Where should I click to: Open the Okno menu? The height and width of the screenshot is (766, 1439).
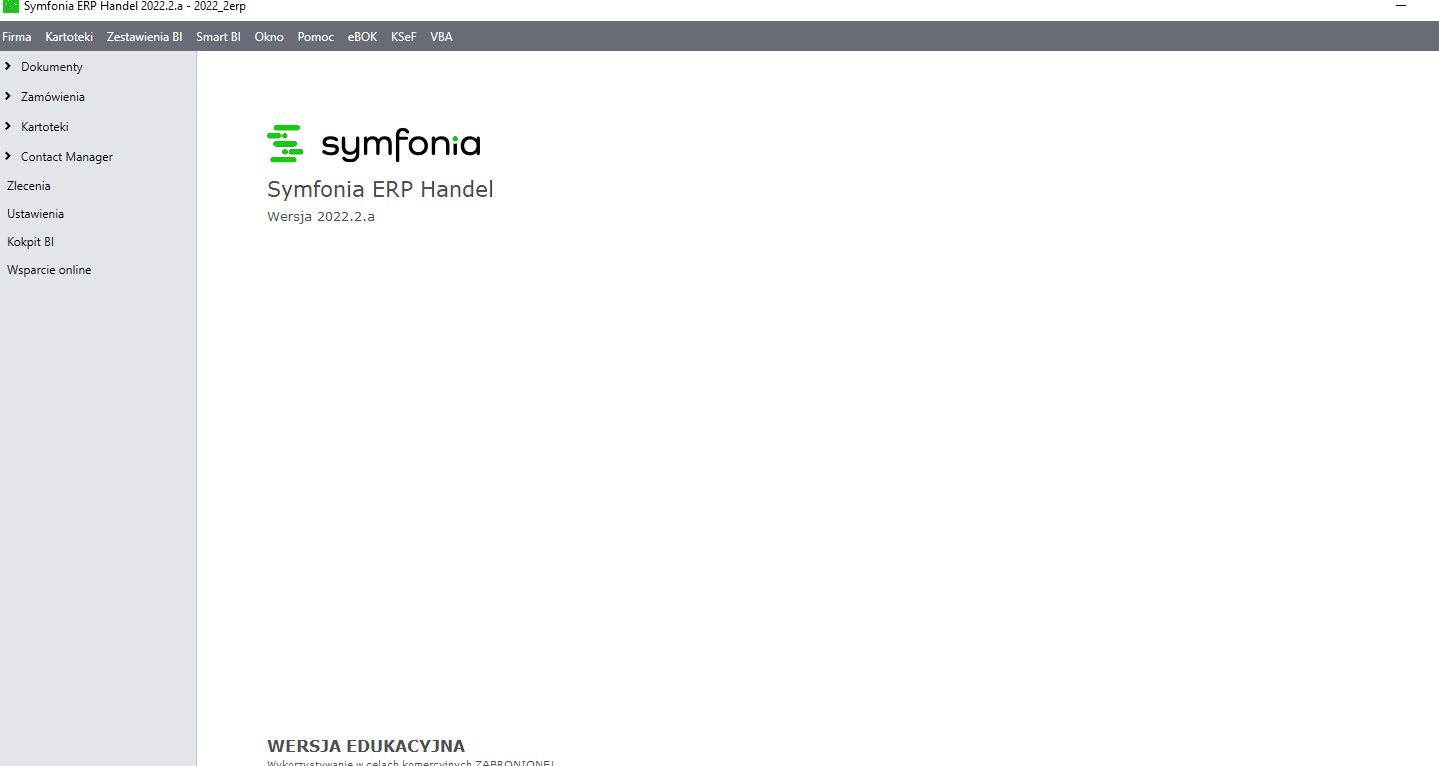[269, 37]
